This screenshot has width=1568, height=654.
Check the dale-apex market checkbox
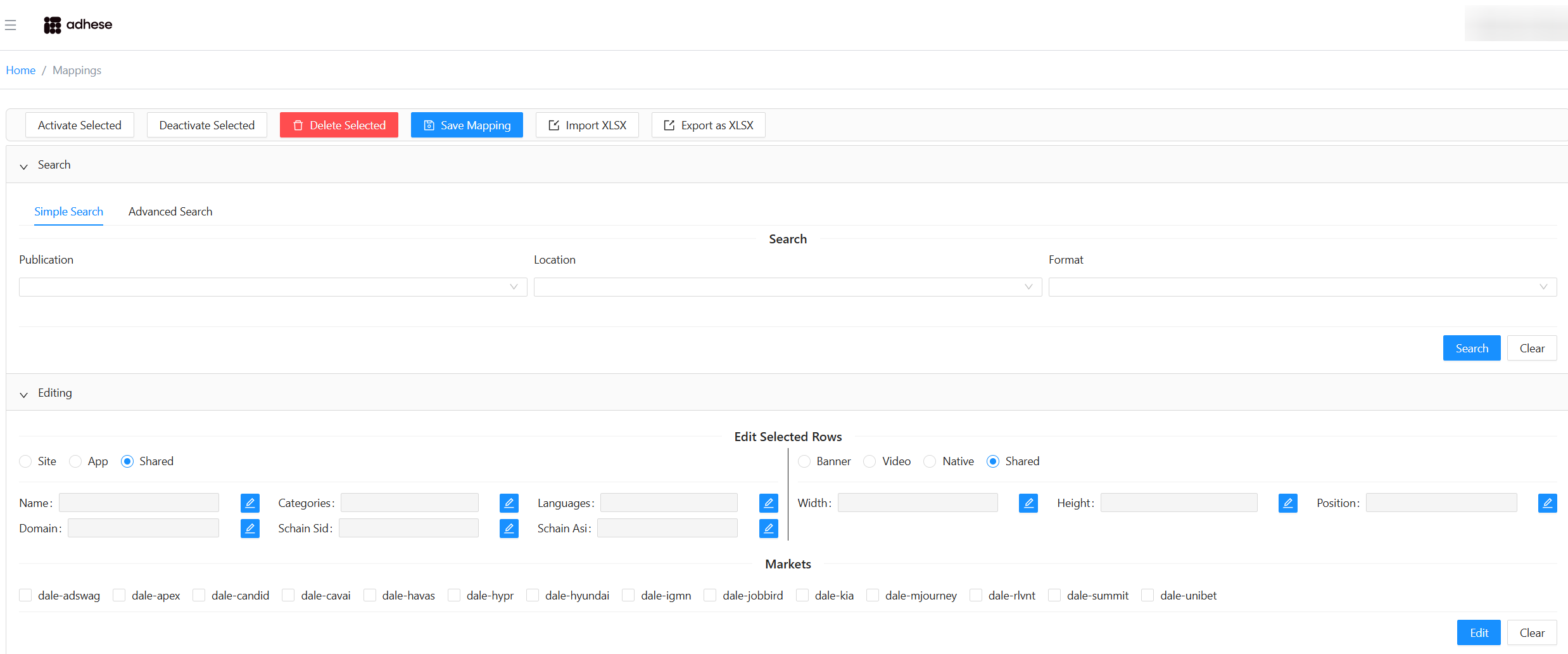tap(119, 596)
